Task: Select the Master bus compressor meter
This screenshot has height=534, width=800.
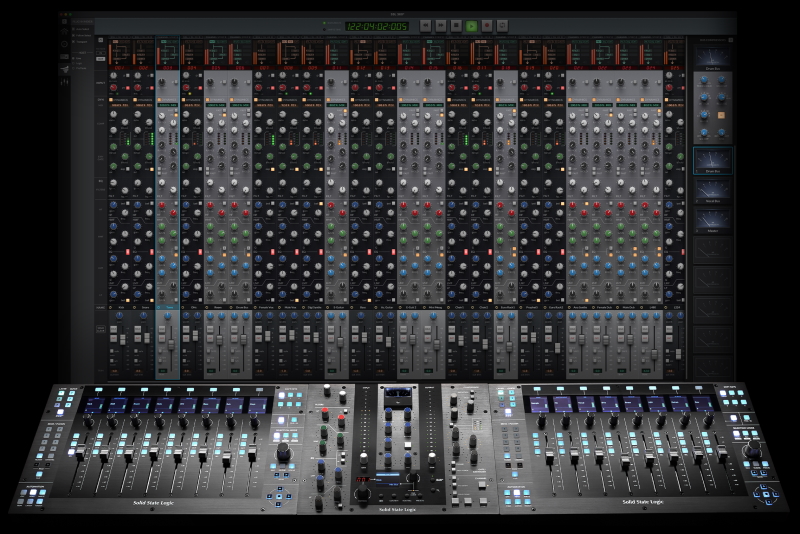Action: pos(713,221)
